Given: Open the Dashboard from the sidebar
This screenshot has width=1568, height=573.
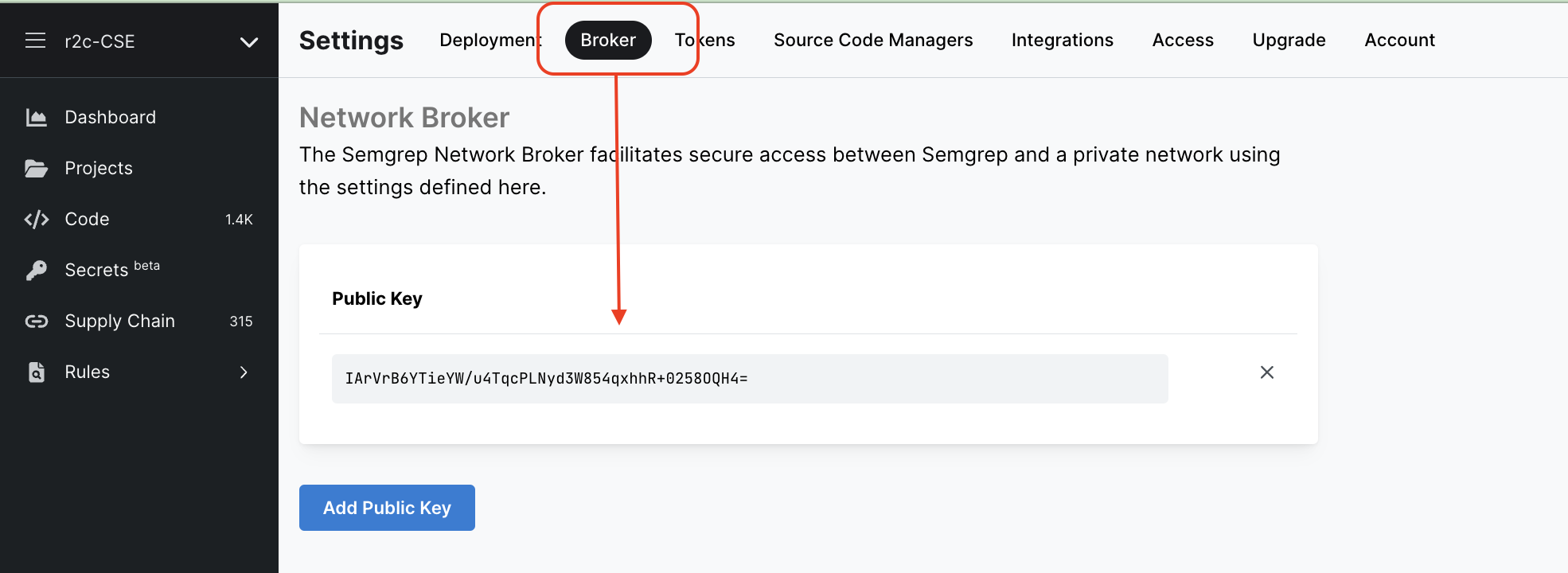Looking at the screenshot, I should (x=110, y=117).
